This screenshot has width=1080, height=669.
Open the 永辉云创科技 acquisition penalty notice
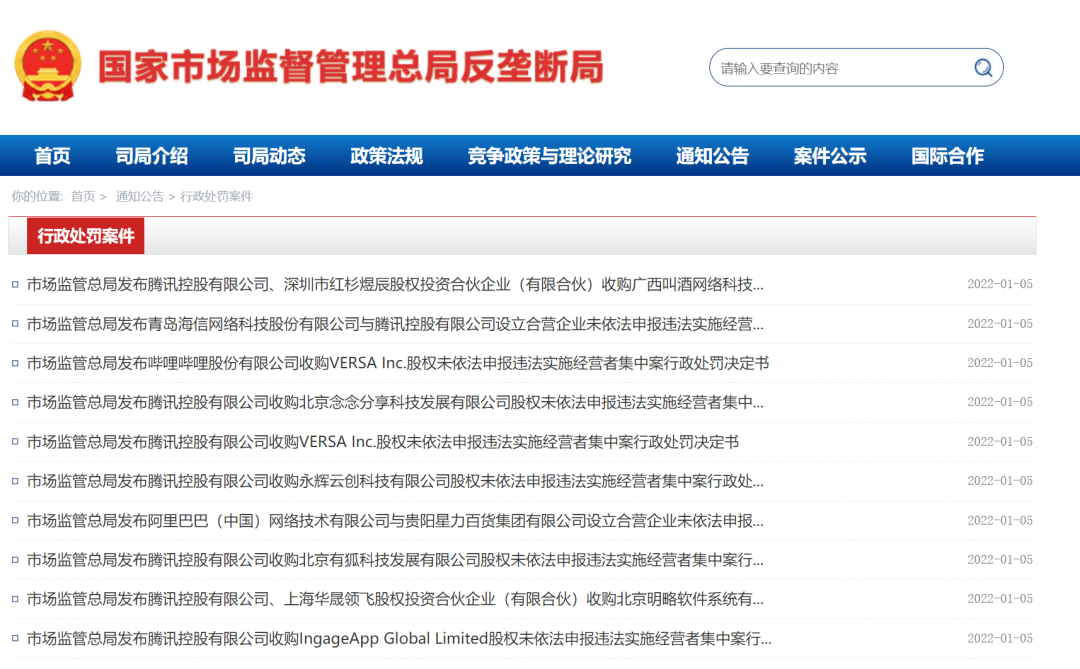(395, 481)
